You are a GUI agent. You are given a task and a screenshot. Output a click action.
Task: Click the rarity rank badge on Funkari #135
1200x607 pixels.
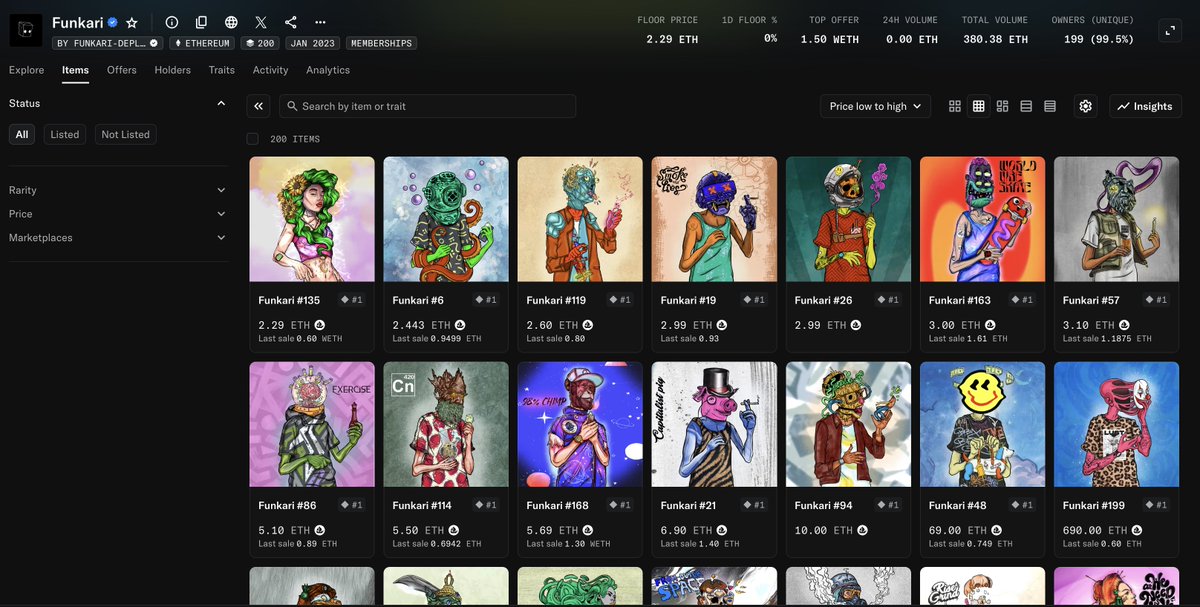point(350,300)
